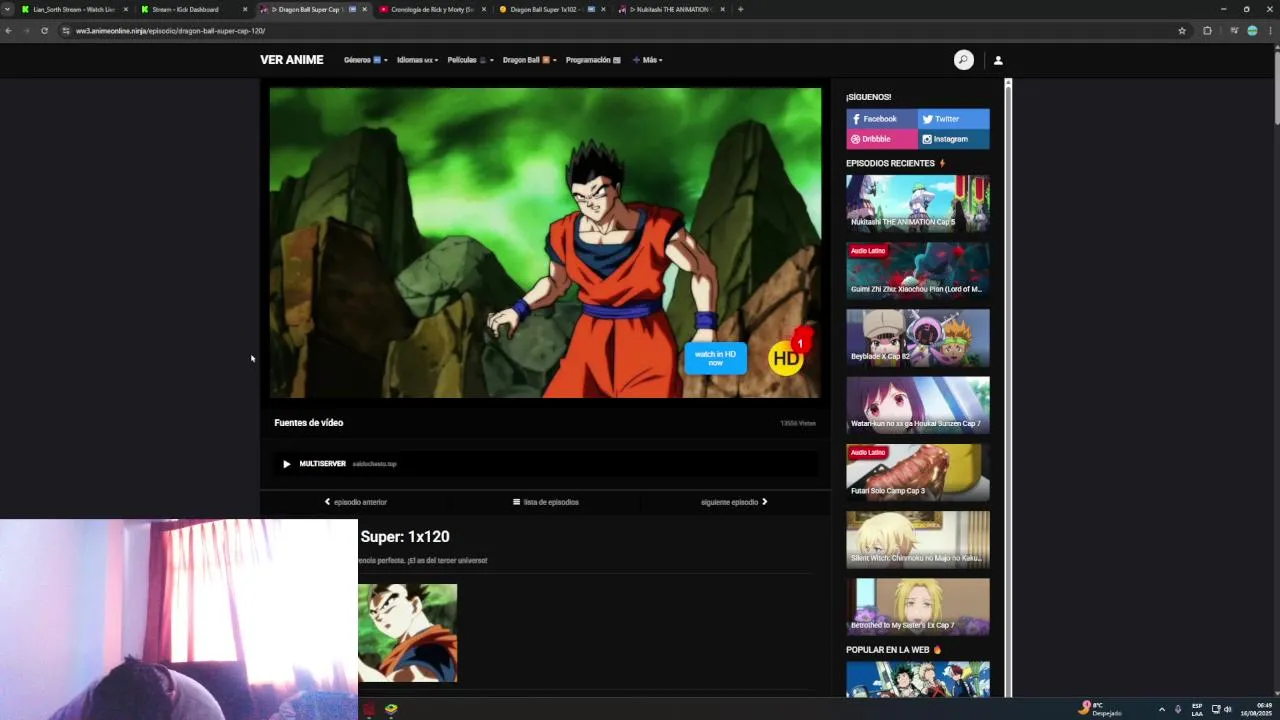Reload the page with browser refresh button
The height and width of the screenshot is (720, 1280).
pos(44,31)
